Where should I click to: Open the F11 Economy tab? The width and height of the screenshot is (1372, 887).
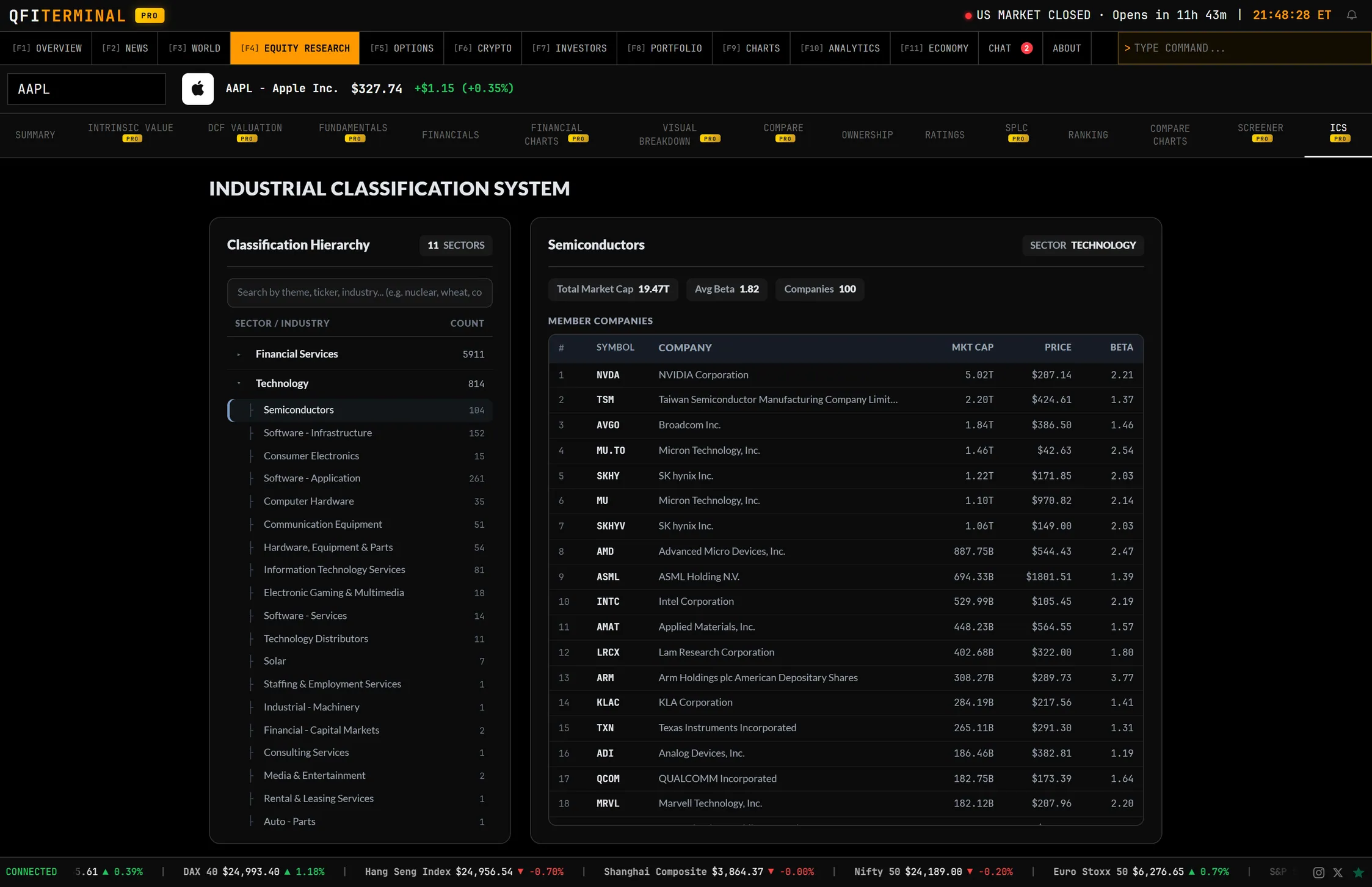pos(934,48)
